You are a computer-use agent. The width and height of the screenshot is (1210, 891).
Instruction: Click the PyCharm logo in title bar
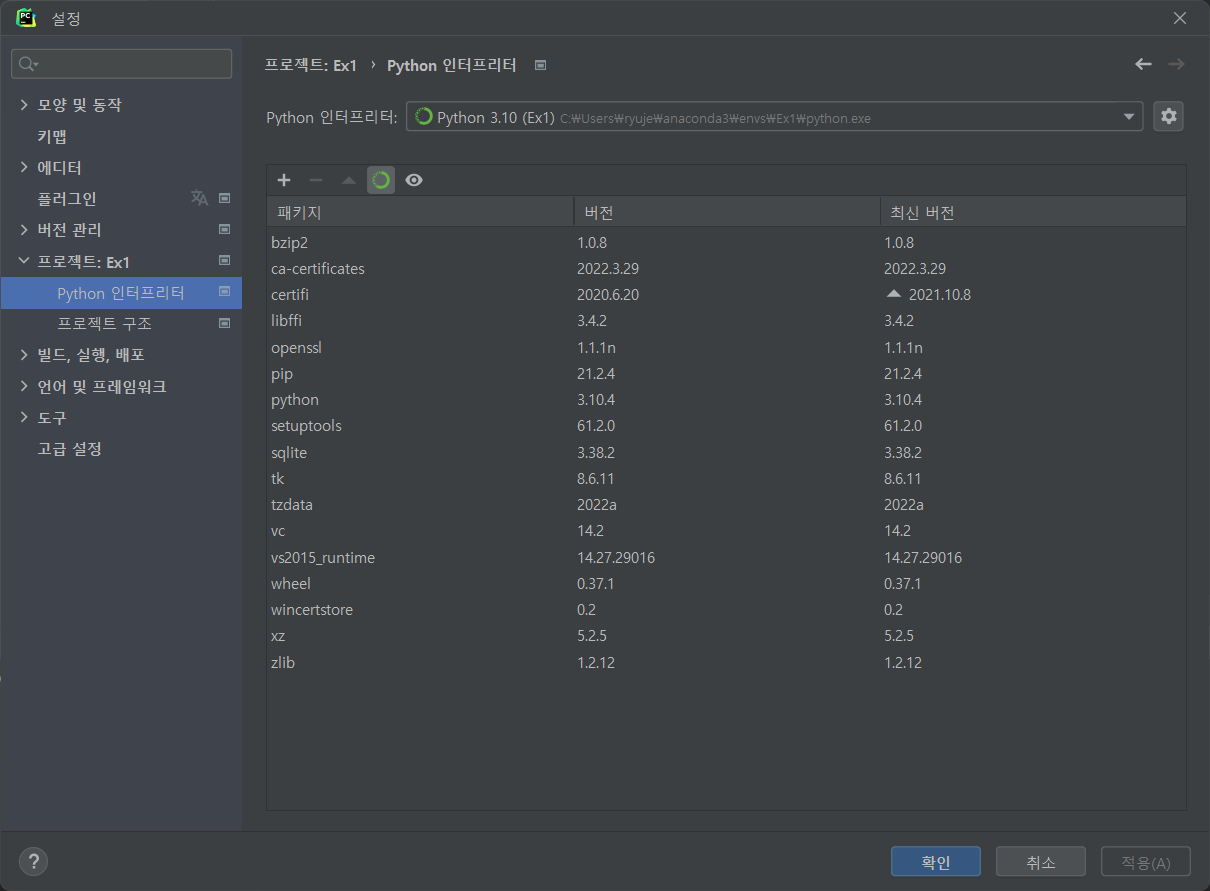point(26,18)
